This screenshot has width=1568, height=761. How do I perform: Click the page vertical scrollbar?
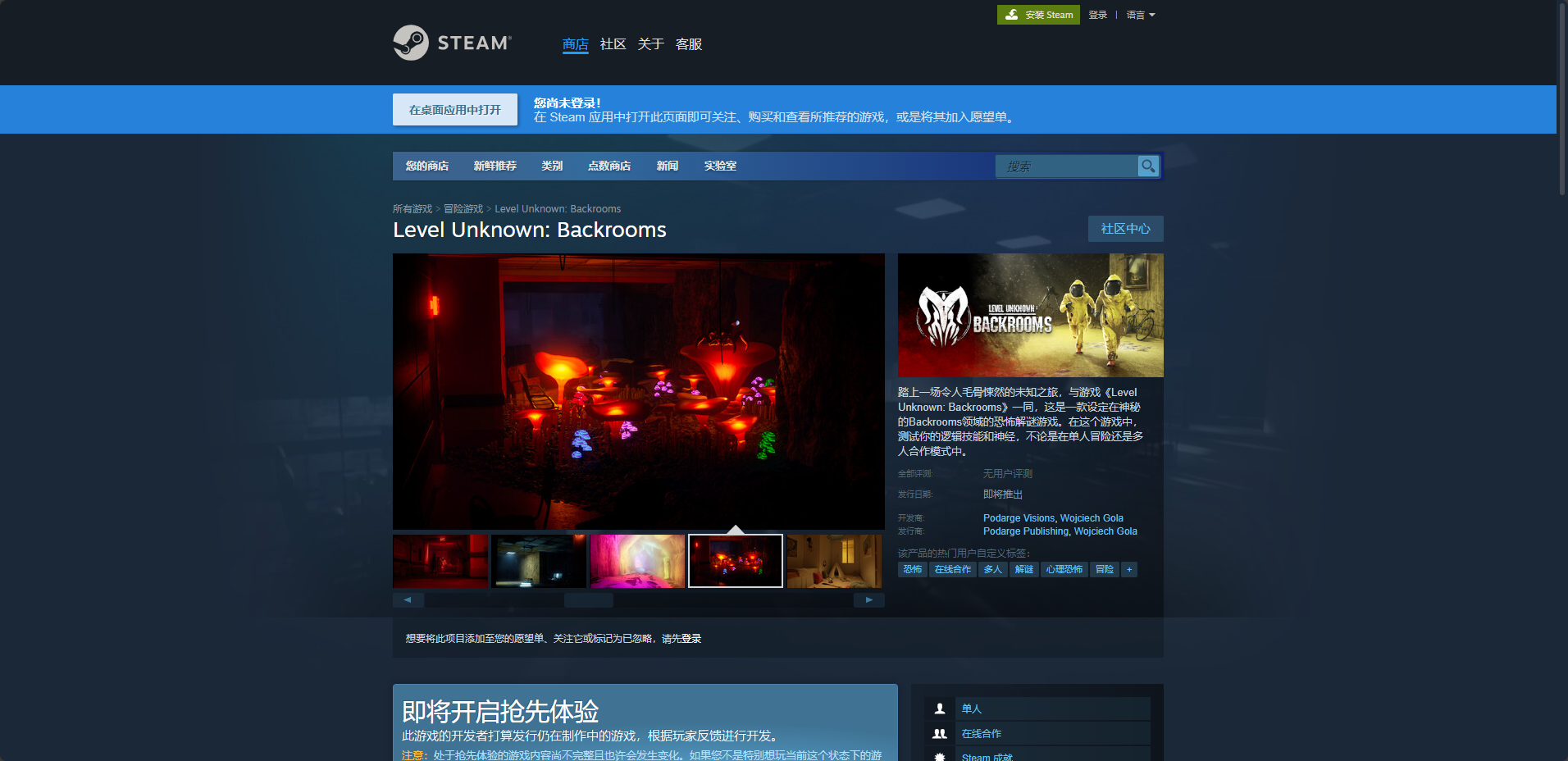1562,98
